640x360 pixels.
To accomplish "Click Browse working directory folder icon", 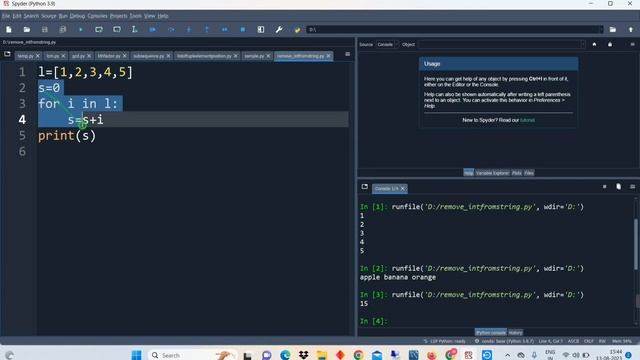I will click(613, 29).
